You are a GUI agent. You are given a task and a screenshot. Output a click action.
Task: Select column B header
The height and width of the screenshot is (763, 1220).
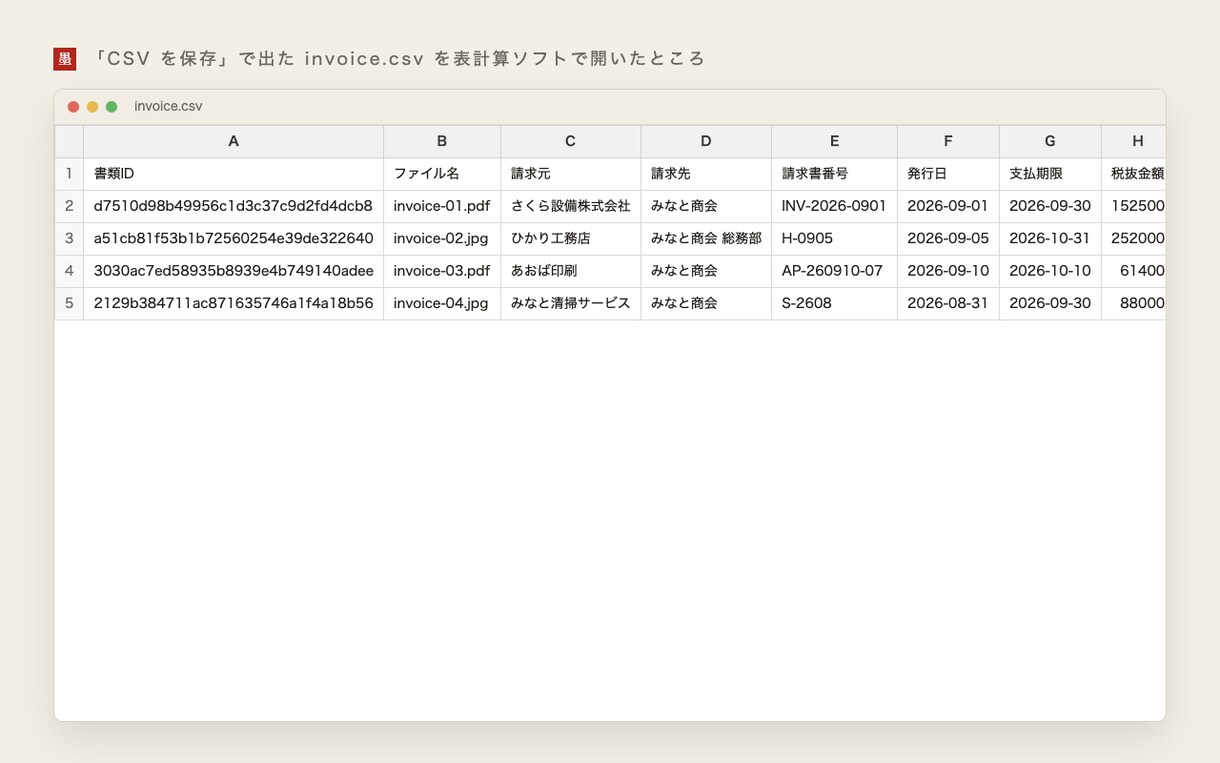(x=442, y=142)
